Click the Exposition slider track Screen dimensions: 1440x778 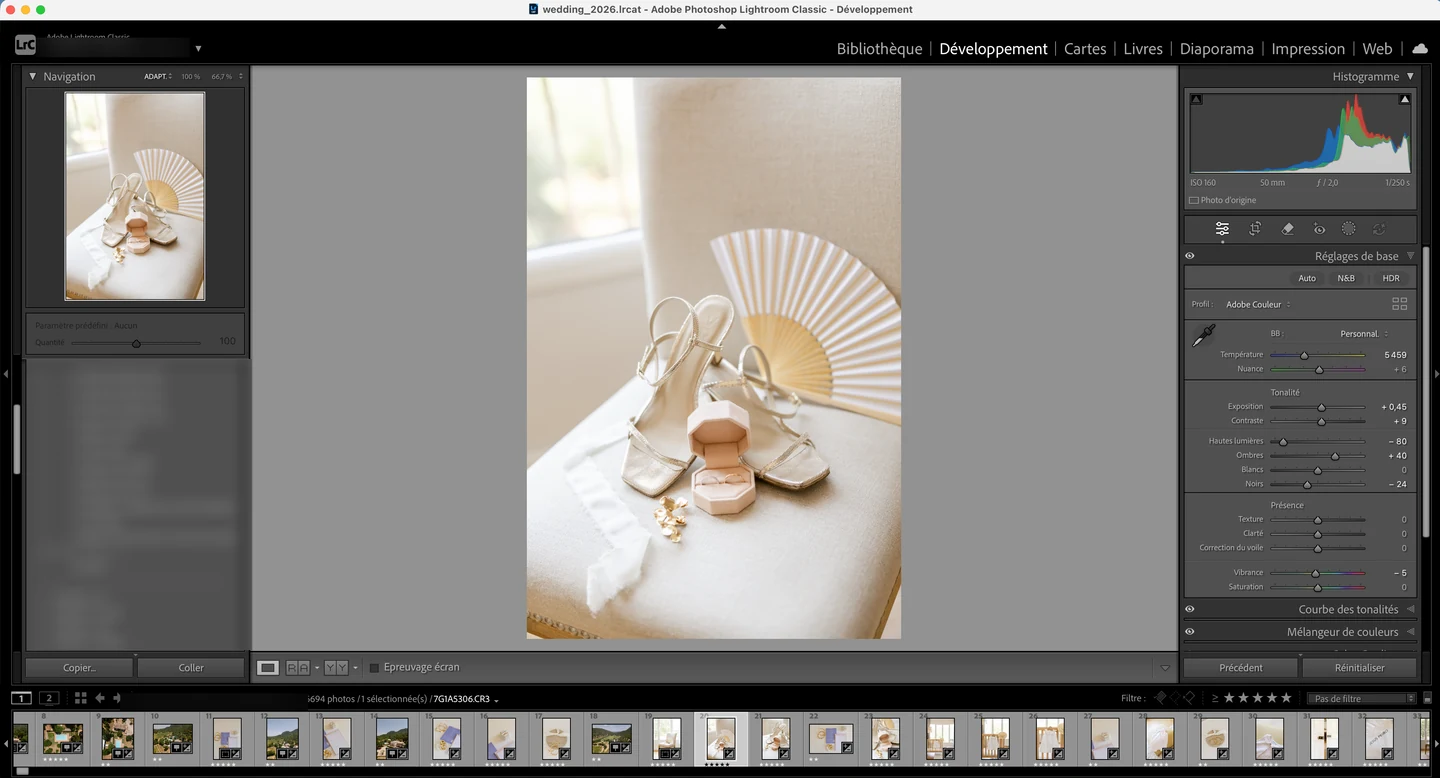click(x=1317, y=407)
